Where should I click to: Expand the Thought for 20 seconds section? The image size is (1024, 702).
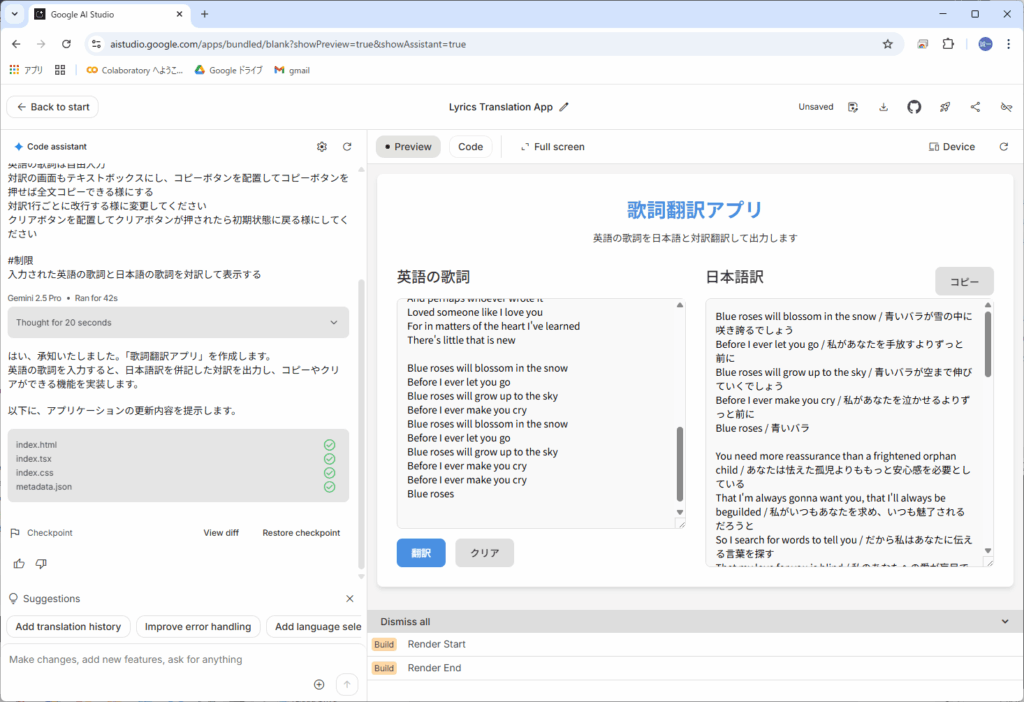point(178,323)
